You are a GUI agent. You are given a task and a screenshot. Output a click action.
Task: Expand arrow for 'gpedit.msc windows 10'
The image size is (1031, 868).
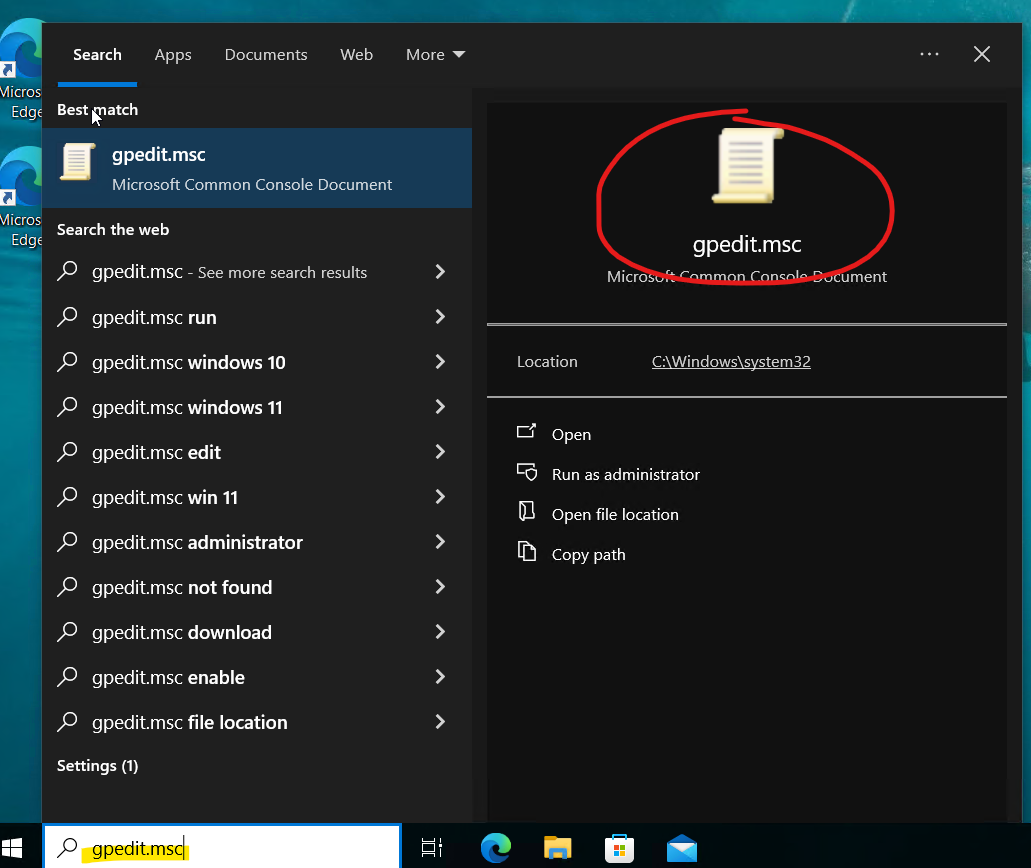point(440,362)
